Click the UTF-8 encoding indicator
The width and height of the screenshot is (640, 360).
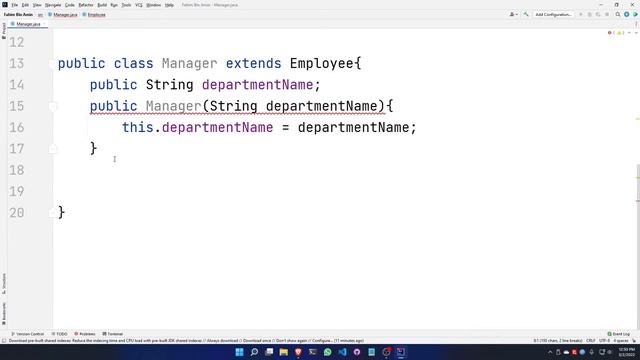coord(604,340)
